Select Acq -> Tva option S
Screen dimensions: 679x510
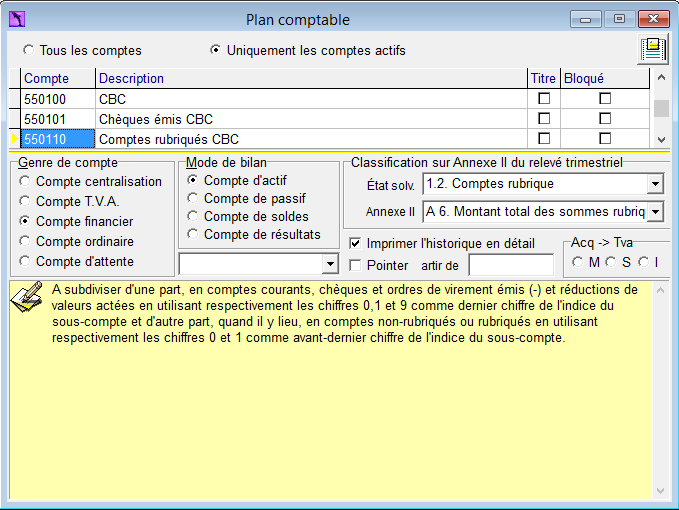611,262
